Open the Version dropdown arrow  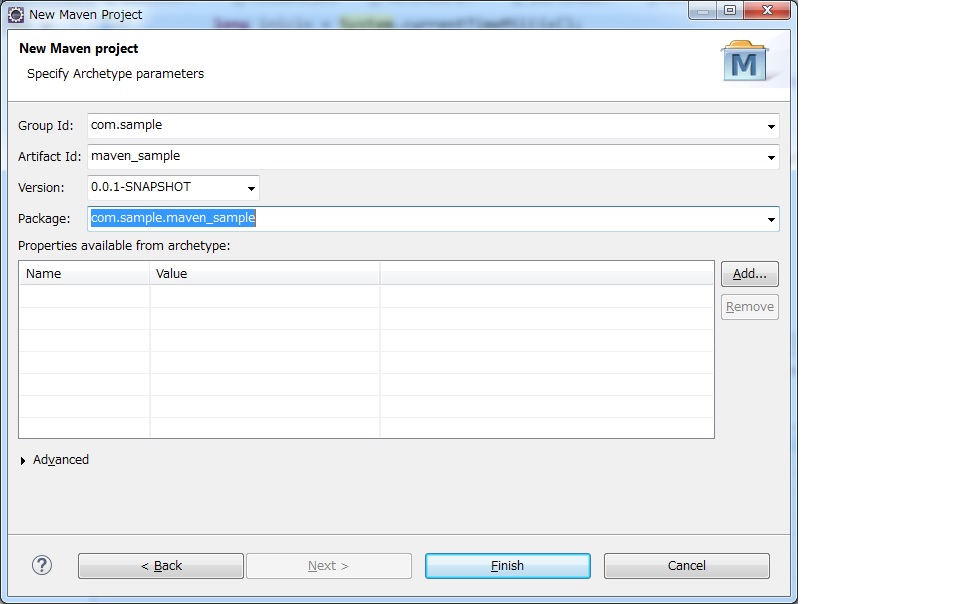click(251, 188)
